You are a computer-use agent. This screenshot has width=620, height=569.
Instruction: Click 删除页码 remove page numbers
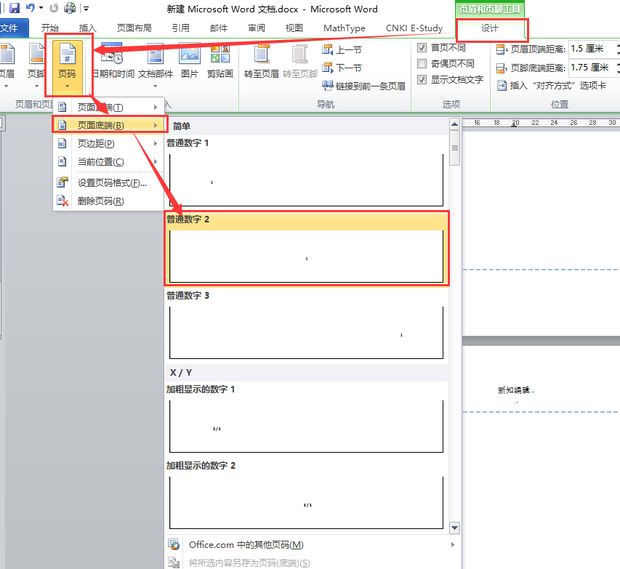pos(100,201)
